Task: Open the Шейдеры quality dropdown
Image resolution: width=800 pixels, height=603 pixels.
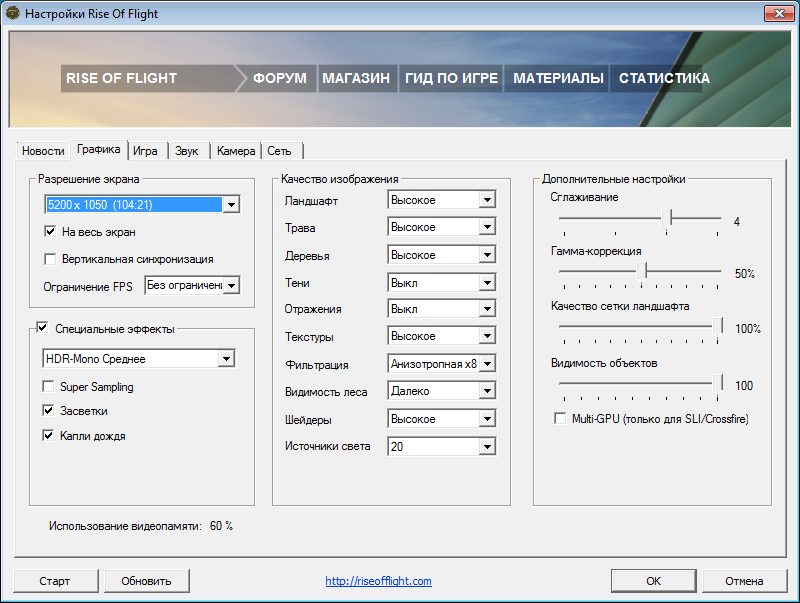Action: tap(441, 419)
